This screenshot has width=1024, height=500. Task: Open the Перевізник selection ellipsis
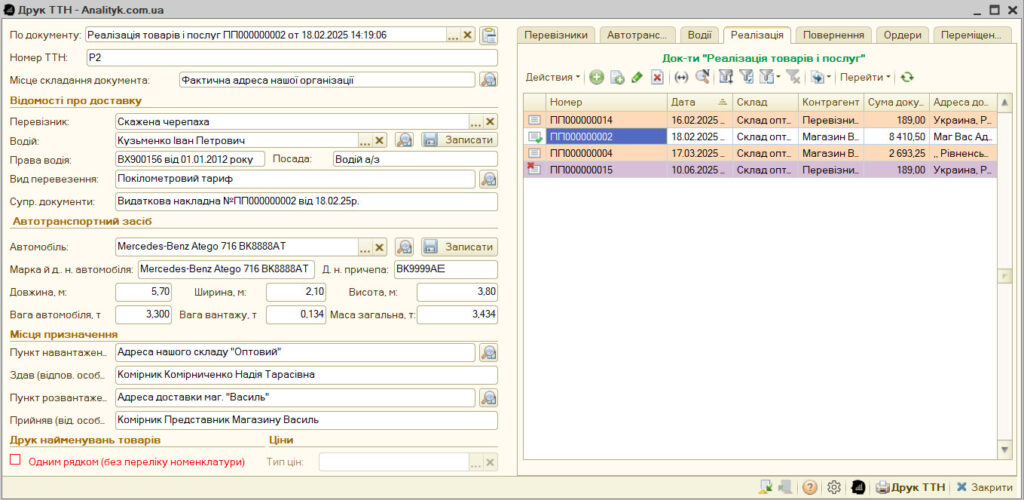475,121
